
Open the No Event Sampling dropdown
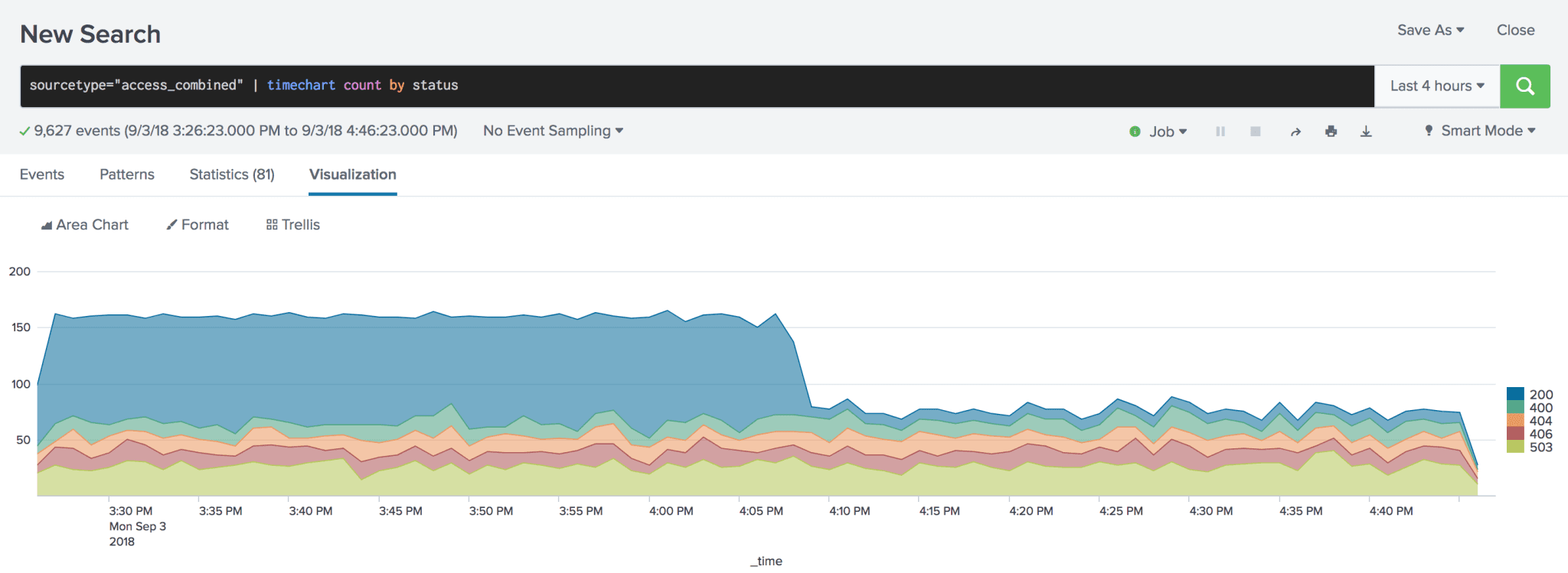(x=553, y=131)
